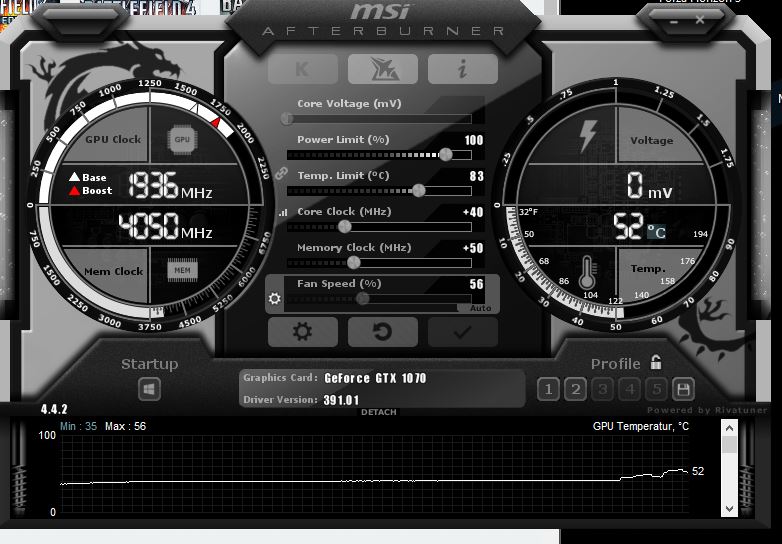Click the 0 mV voltage readout
The width and height of the screenshot is (782, 544).
[x=649, y=186]
